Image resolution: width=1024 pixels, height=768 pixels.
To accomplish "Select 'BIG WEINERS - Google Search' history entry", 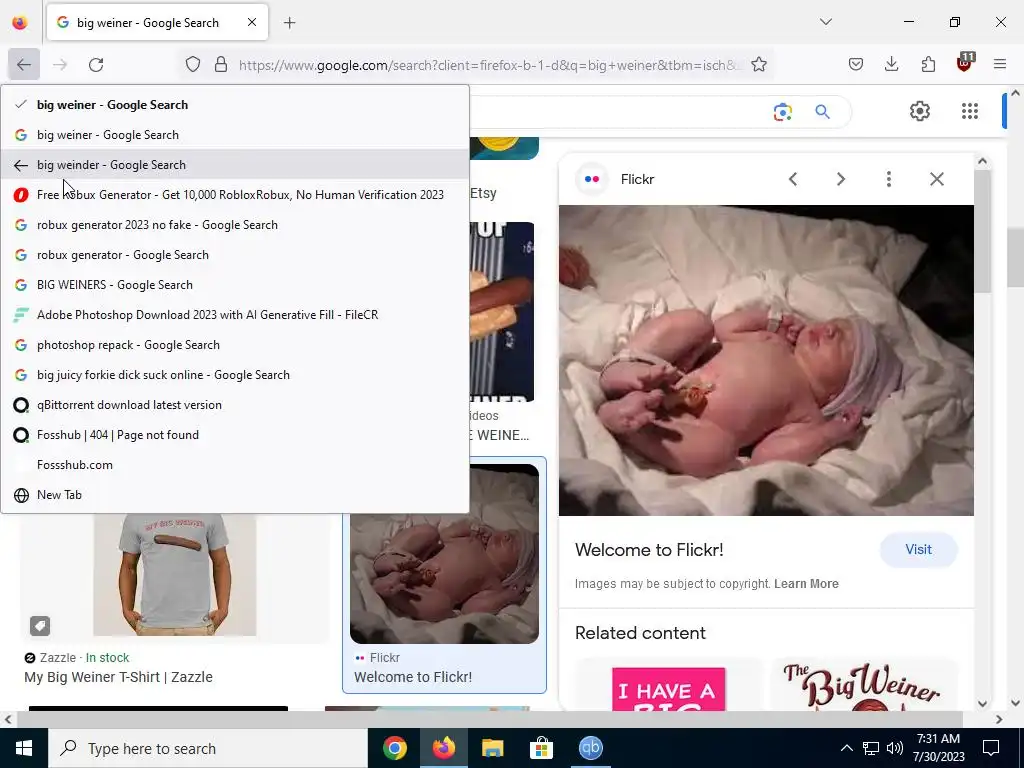I will 235,285.
